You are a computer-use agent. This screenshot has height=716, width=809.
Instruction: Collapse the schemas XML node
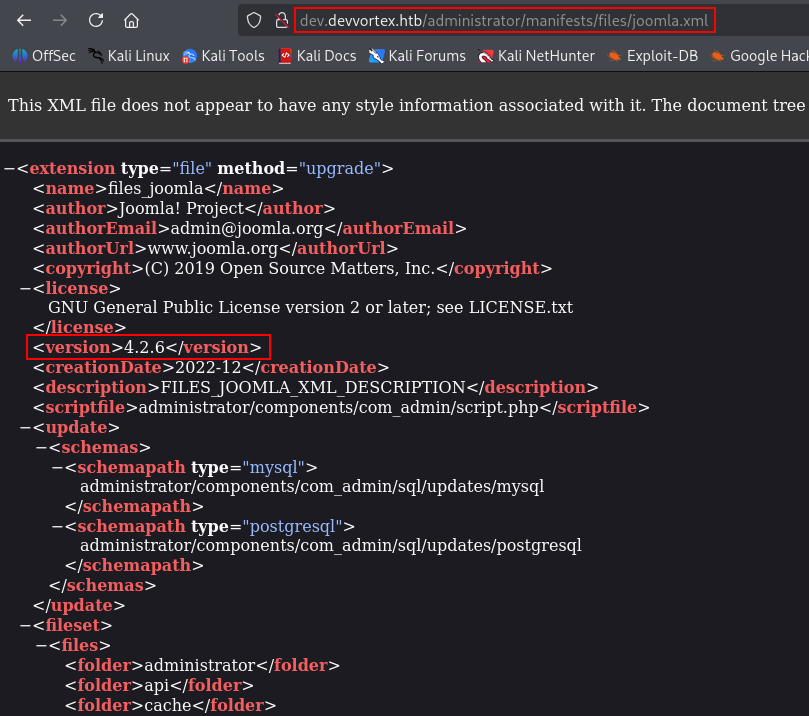41,448
